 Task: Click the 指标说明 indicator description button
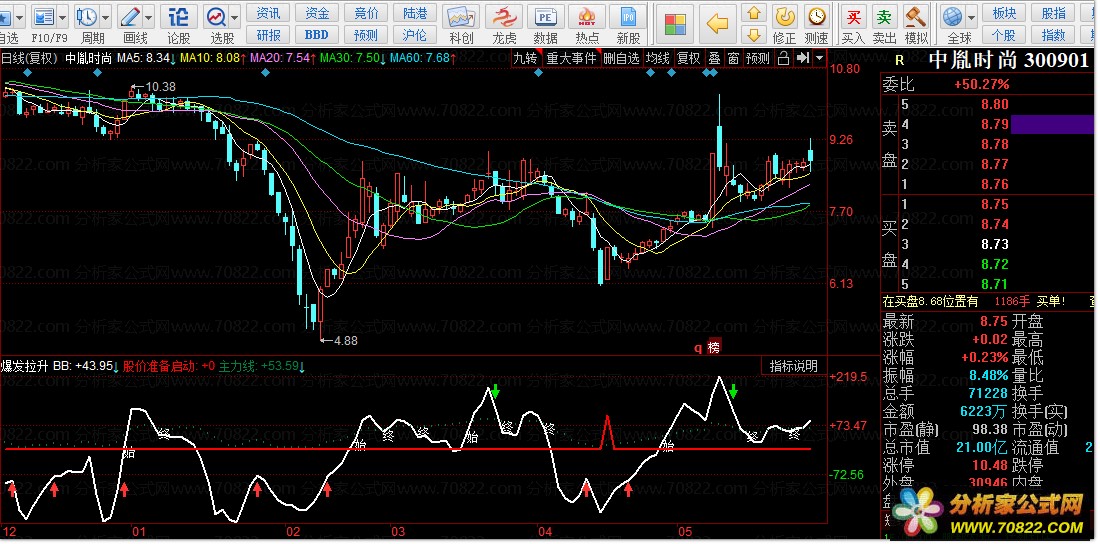(793, 366)
